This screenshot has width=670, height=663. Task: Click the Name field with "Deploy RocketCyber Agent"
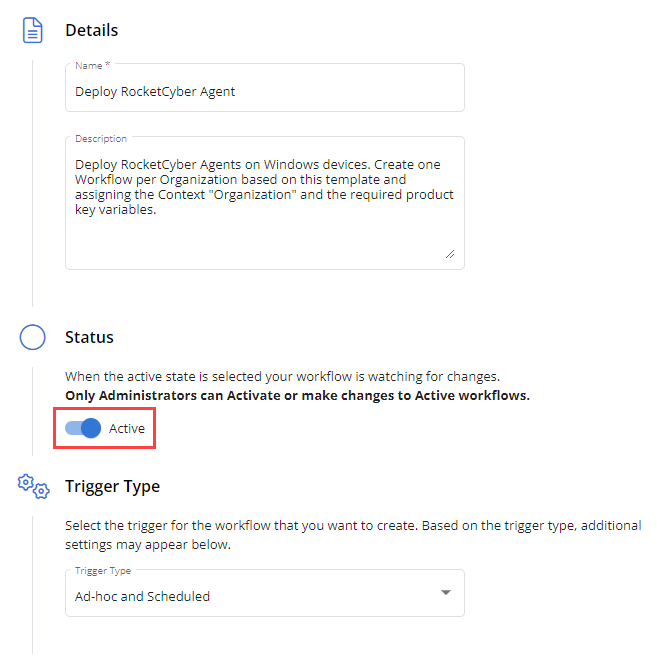pos(264,90)
